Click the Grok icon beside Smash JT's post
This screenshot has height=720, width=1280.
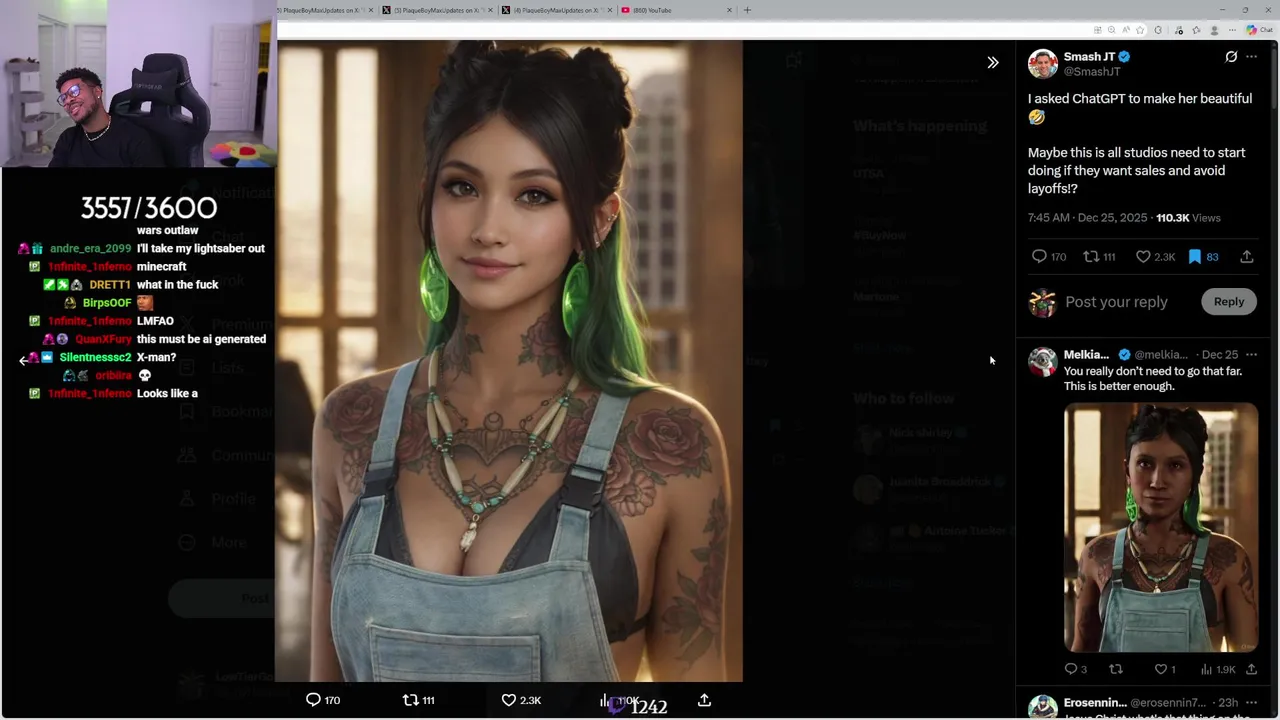1231,57
